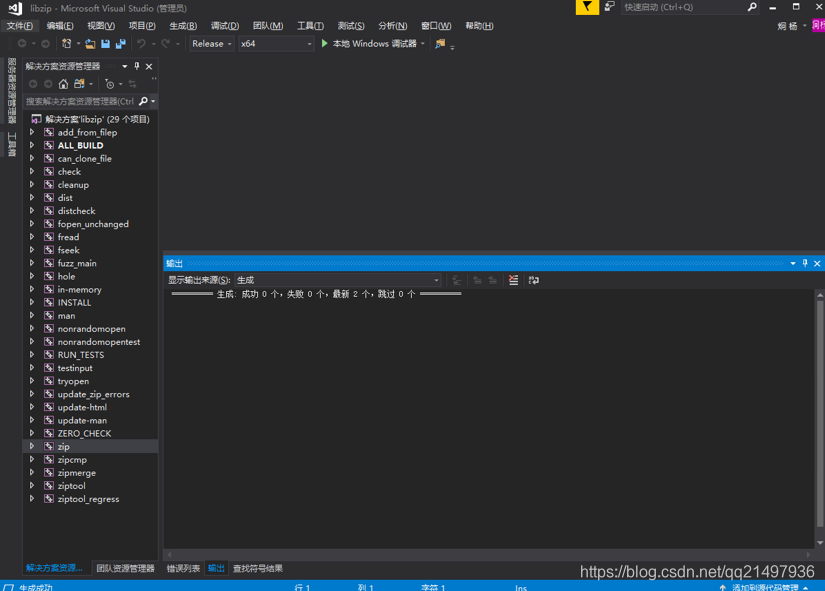Switch to the 解决方案资源 bottom tab
Screen dimensions: 825x591
54,568
